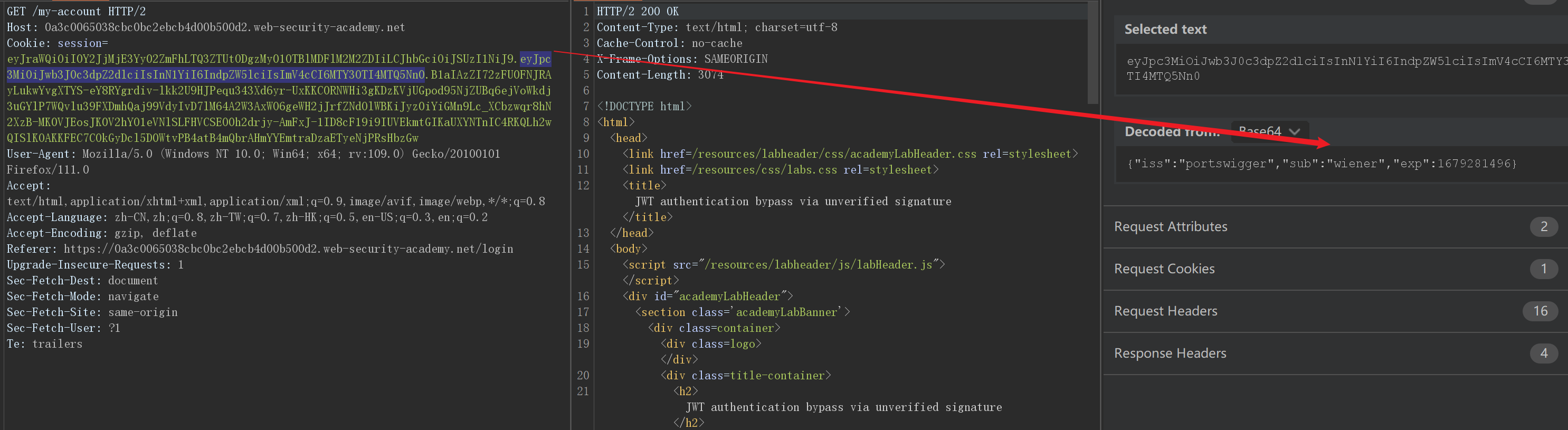Click the Accept: header name
Screen dimensions: 1568x430
click(28, 186)
